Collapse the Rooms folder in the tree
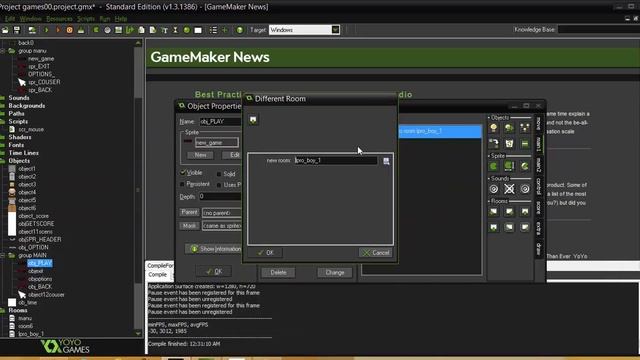This screenshot has width=640, height=360. click(2, 310)
